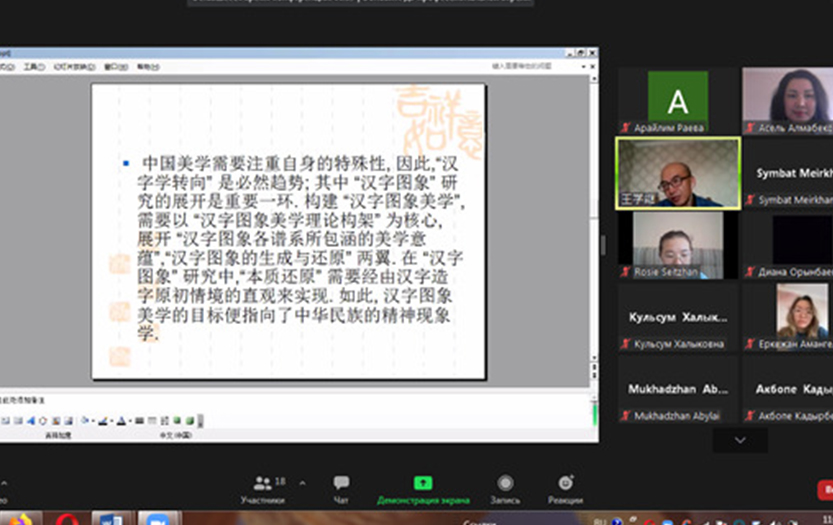Start recording with the Запись button
The image size is (833, 525).
click(505, 489)
